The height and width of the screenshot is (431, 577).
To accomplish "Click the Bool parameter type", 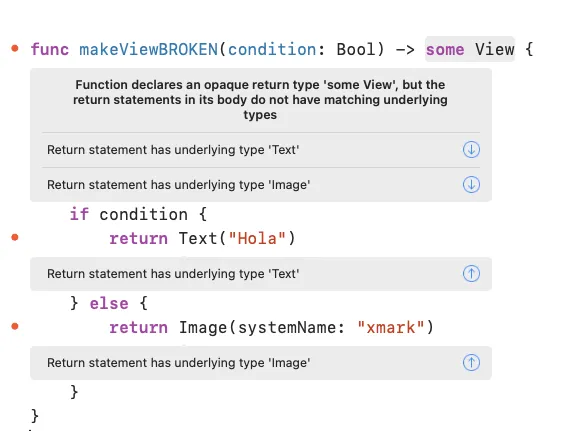I will click(x=356, y=49).
